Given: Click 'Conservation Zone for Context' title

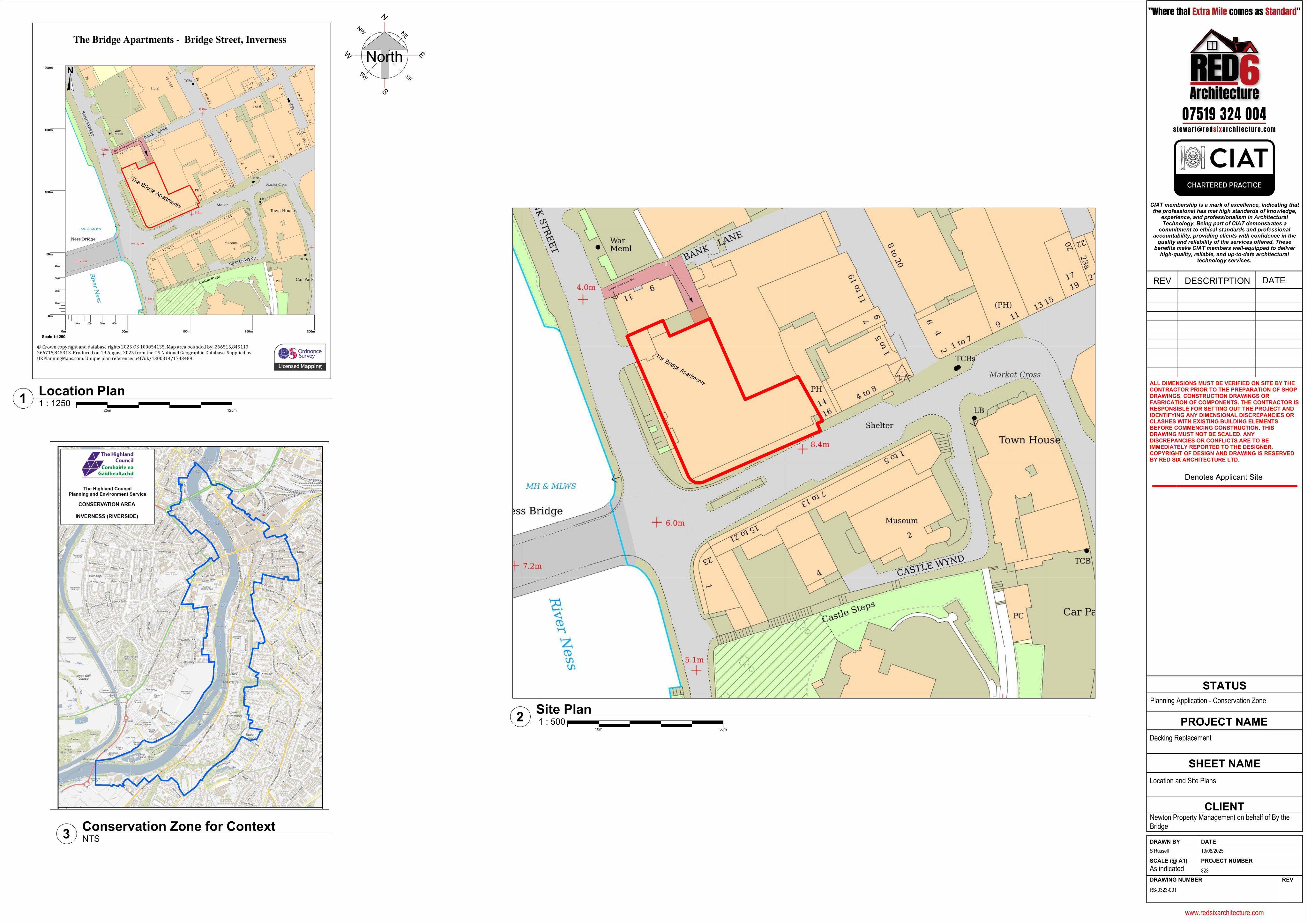Looking at the screenshot, I should click(179, 826).
